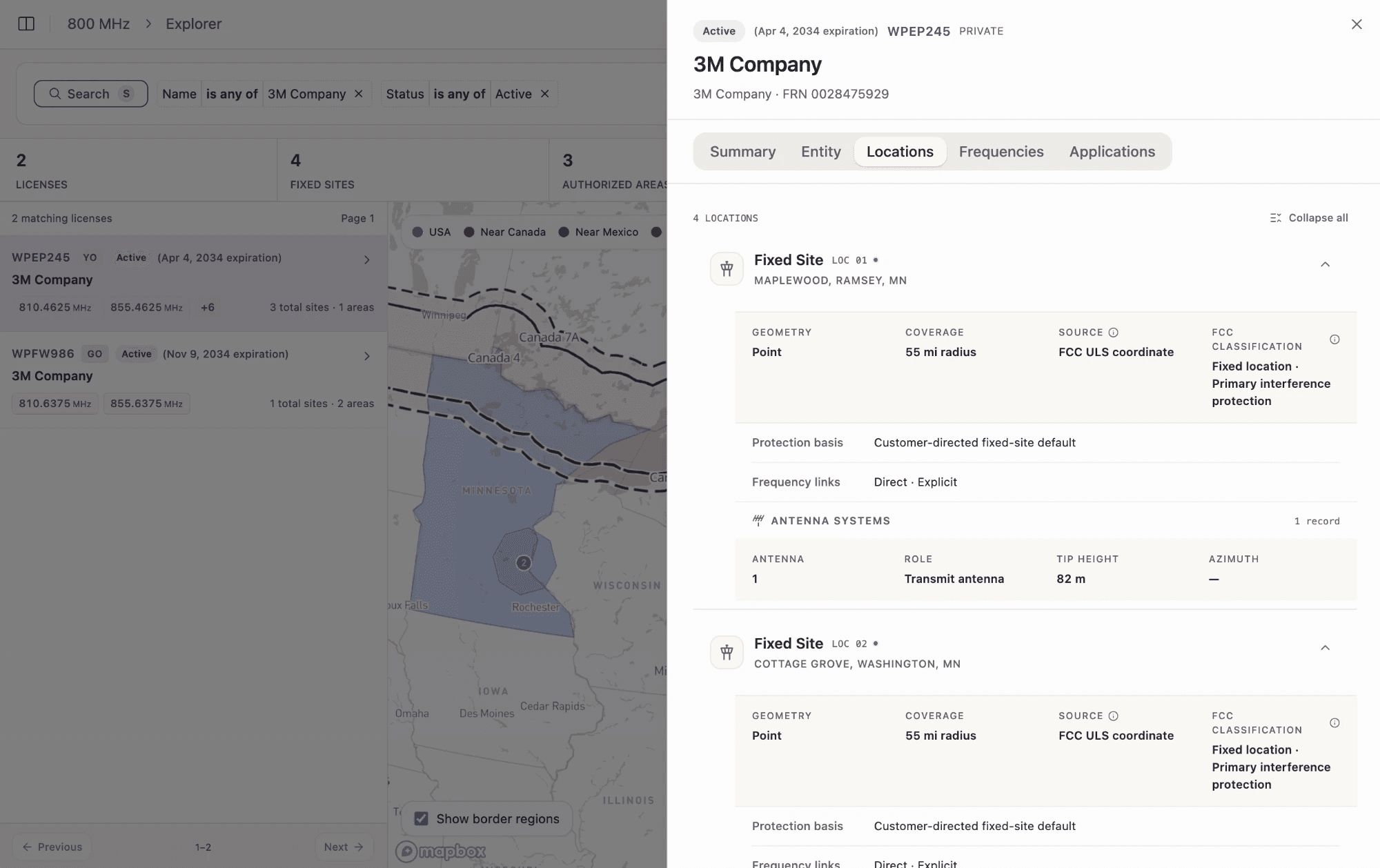This screenshot has height=868, width=1380.
Task: Show FCC Classification info for Maplewood site
Action: point(1334,339)
